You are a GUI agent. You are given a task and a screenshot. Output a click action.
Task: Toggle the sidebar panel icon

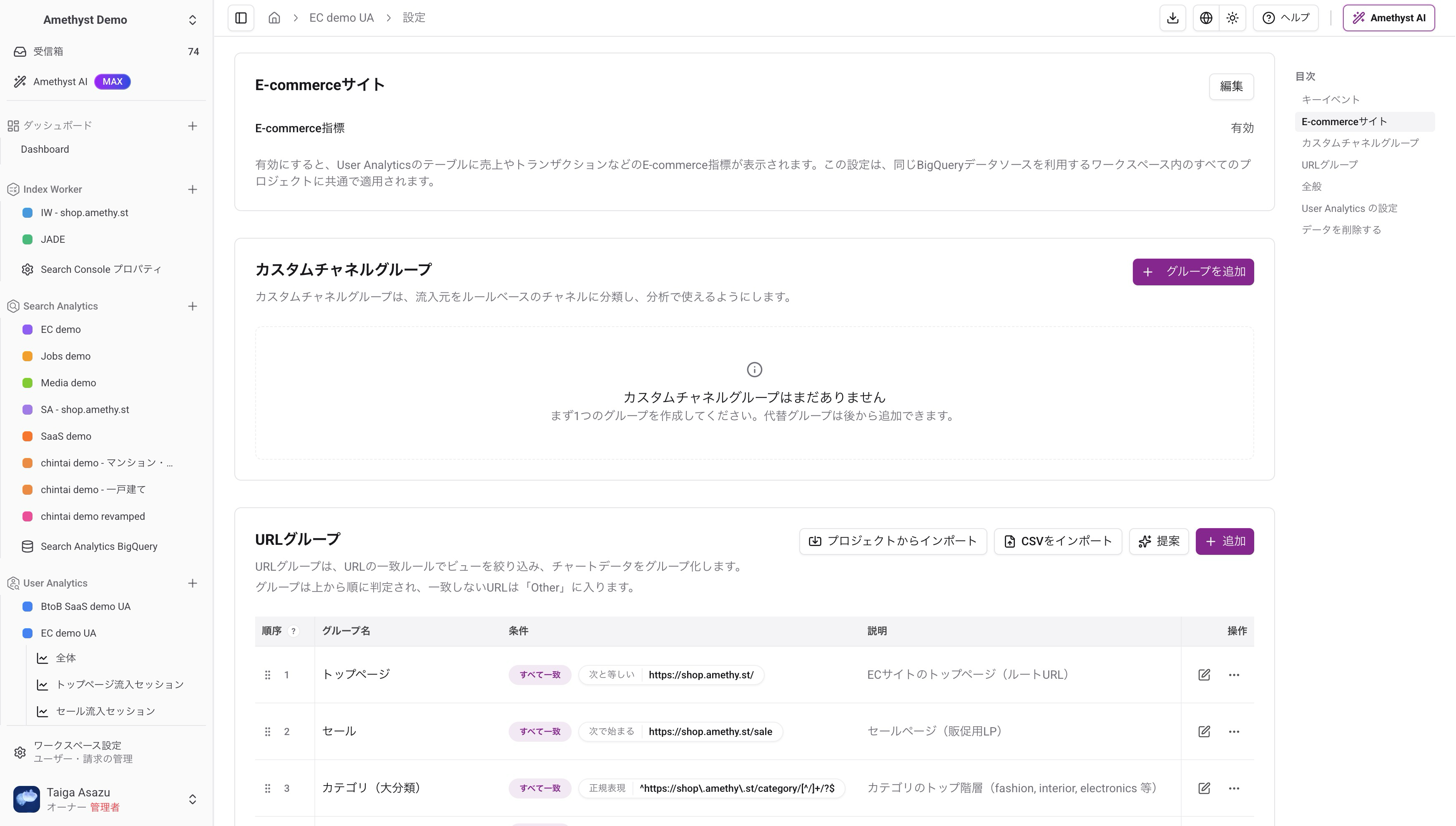point(241,18)
